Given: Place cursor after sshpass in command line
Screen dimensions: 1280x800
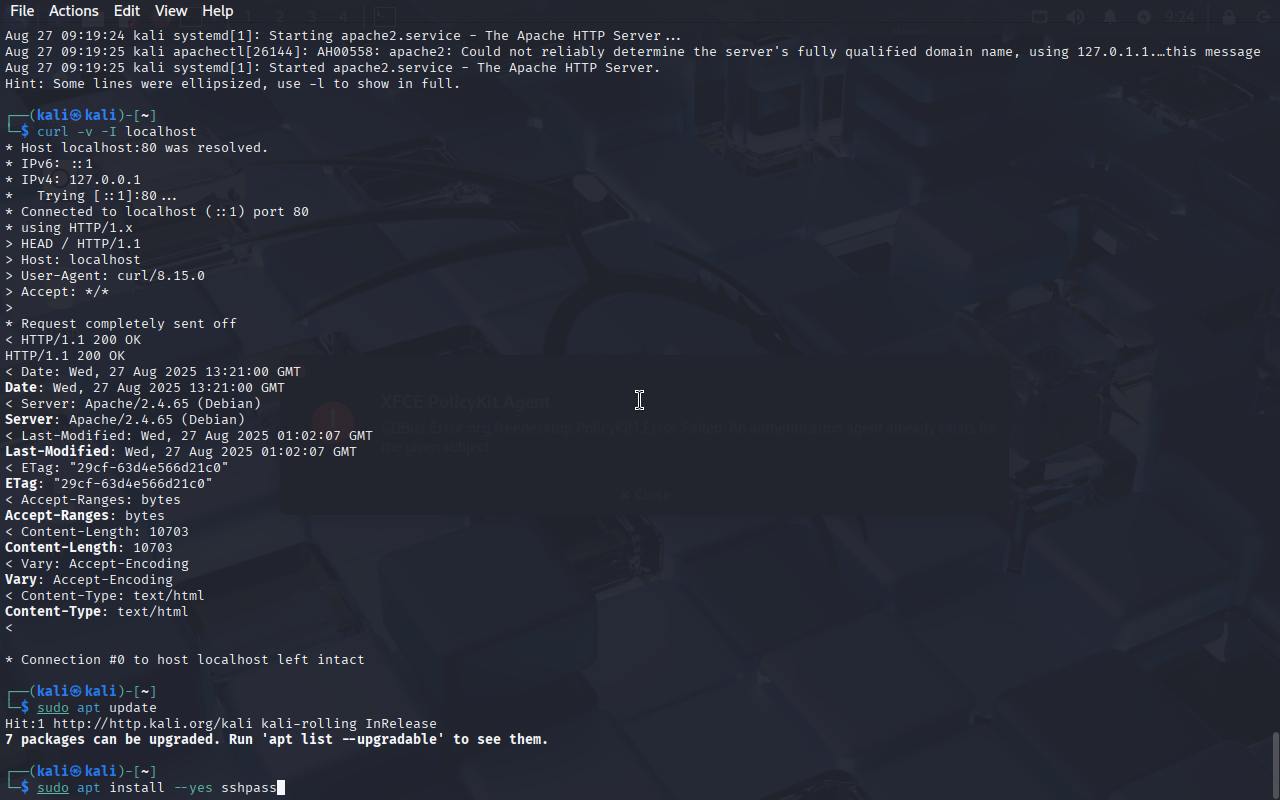Looking at the screenshot, I should (279, 788).
